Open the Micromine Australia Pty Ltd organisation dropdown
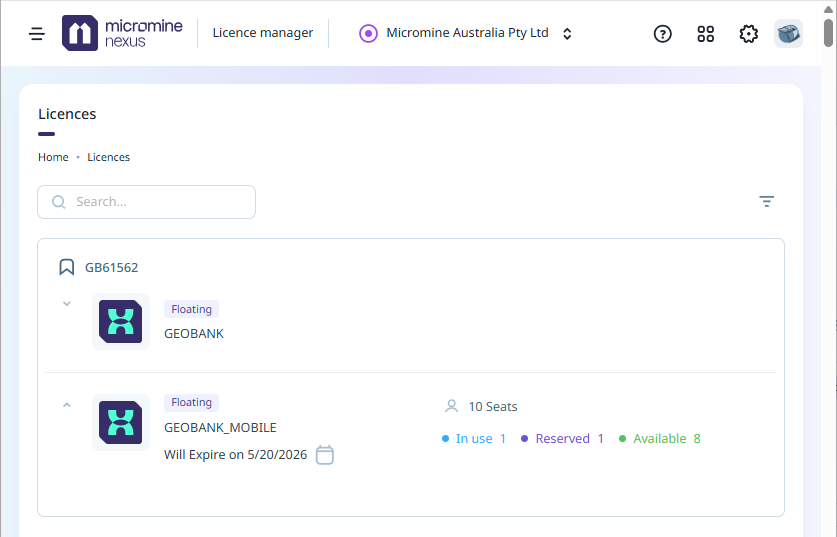Viewport: 837px width, 537px height. tap(466, 33)
